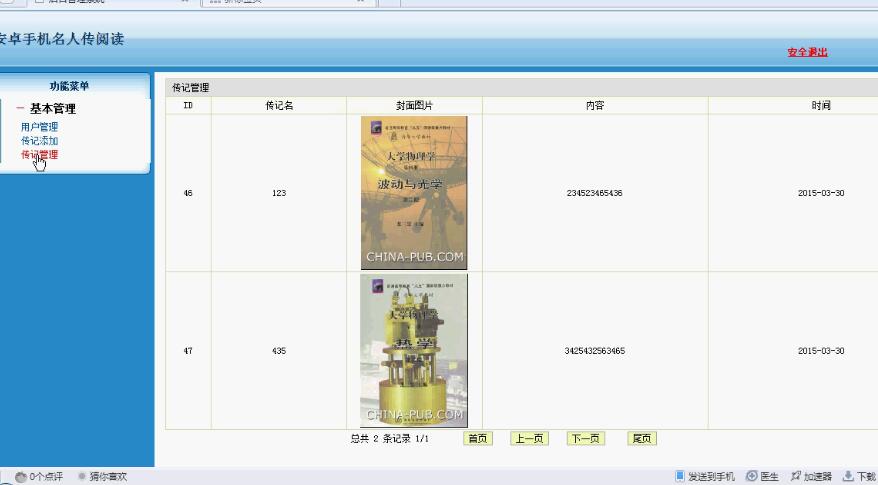This screenshot has height=485, width=878.
Task: Select content cell 3425432563465
Action: pyautogui.click(x=595, y=351)
